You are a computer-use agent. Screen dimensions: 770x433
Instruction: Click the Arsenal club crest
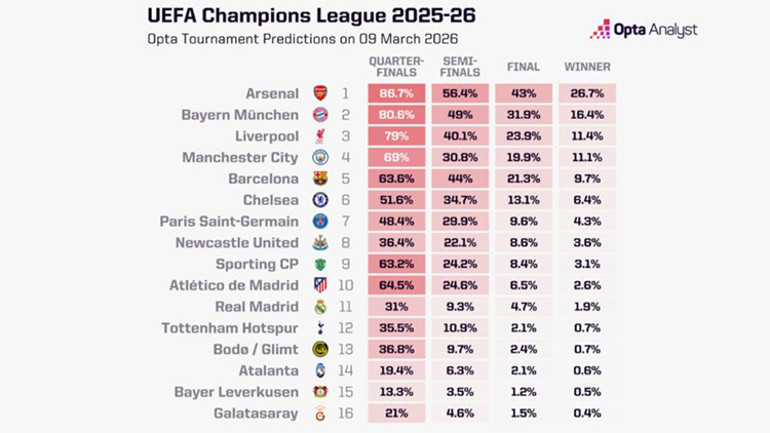pyautogui.click(x=320, y=93)
